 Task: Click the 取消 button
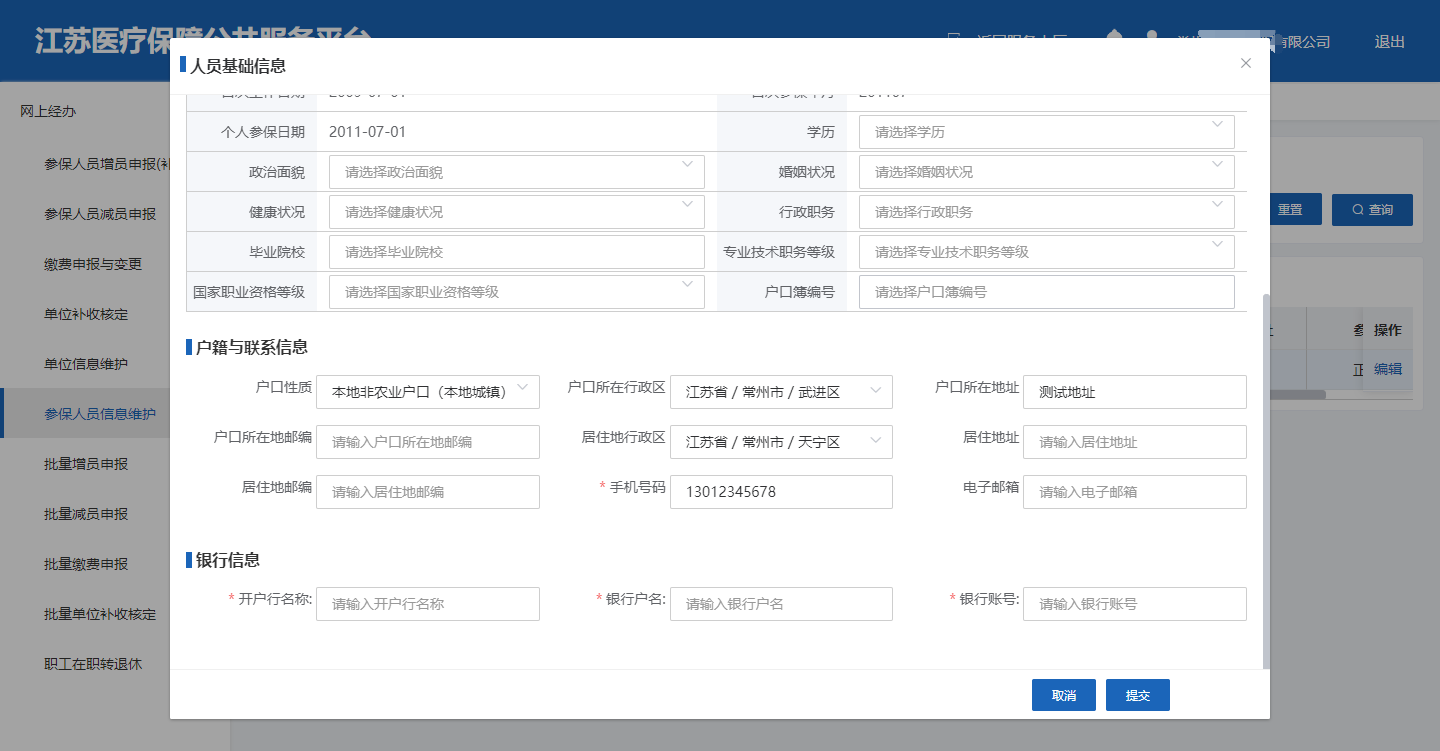(x=1063, y=695)
